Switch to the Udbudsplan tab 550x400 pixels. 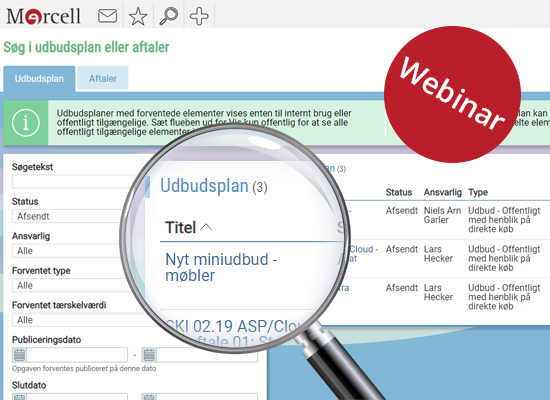39,79
